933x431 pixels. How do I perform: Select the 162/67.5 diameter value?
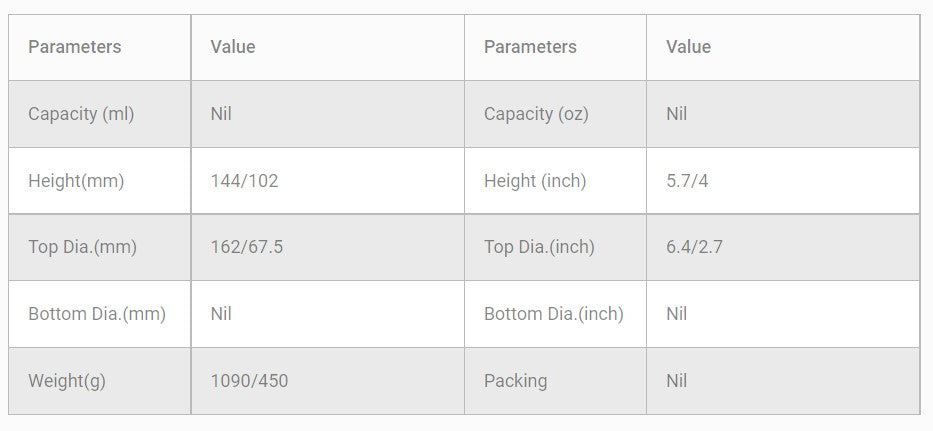coord(246,247)
